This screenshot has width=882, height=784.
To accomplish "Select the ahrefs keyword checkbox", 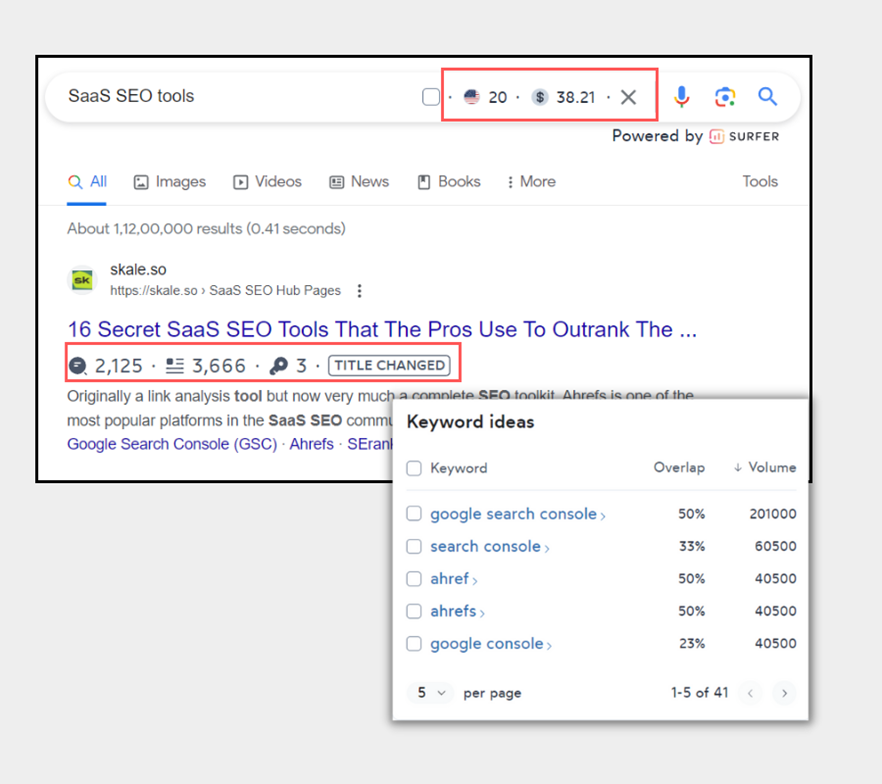I will click(414, 611).
